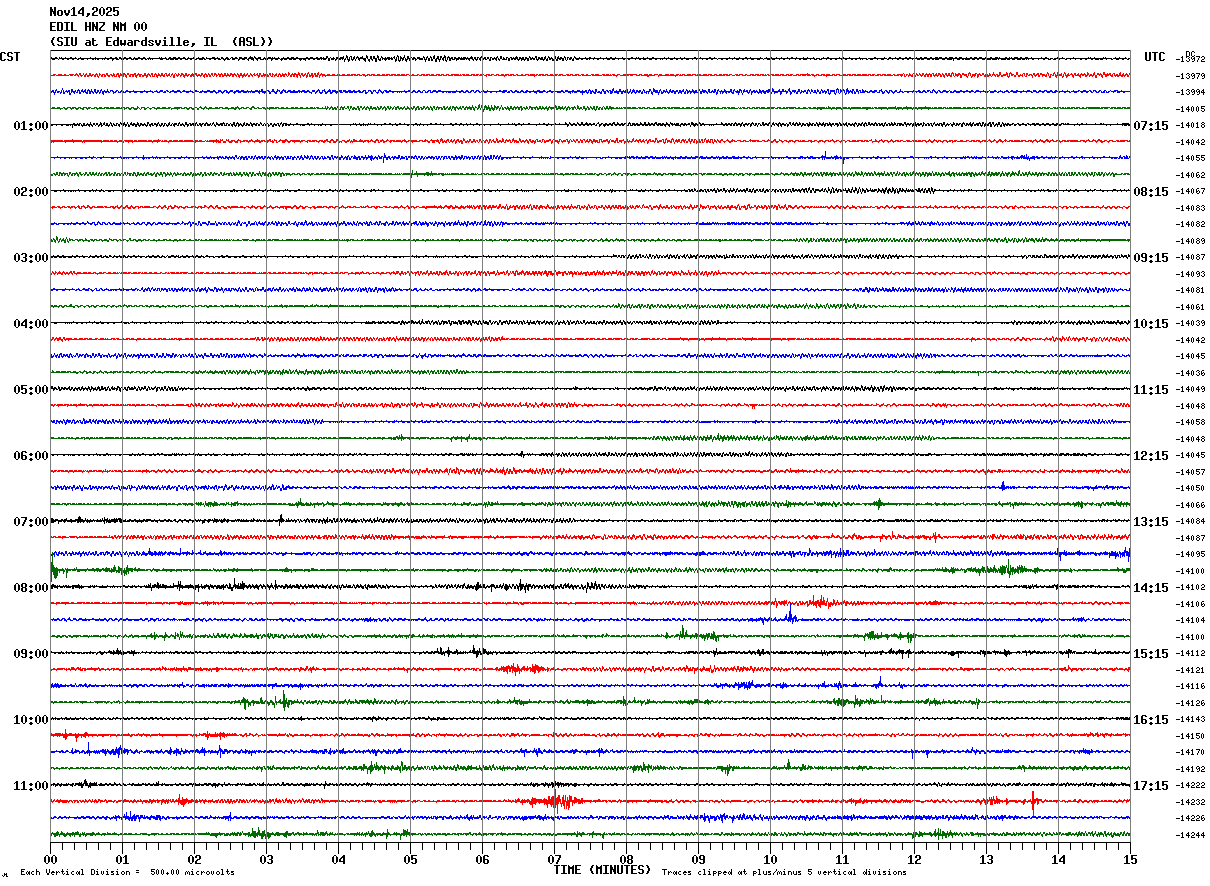The image size is (1210, 886).
Task: Click the "14:15" UTC time label
Action: (1151, 588)
